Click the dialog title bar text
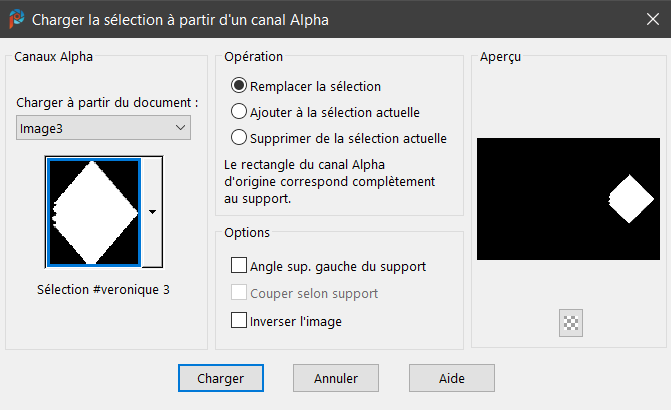Screen dimensions: 671x410 tap(180, 19)
